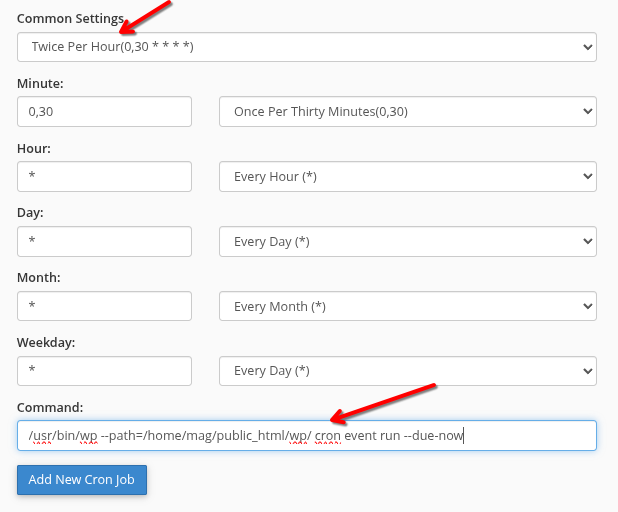Click the Command: label
Image resolution: width=618 pixels, height=512 pixels.
coord(50,408)
